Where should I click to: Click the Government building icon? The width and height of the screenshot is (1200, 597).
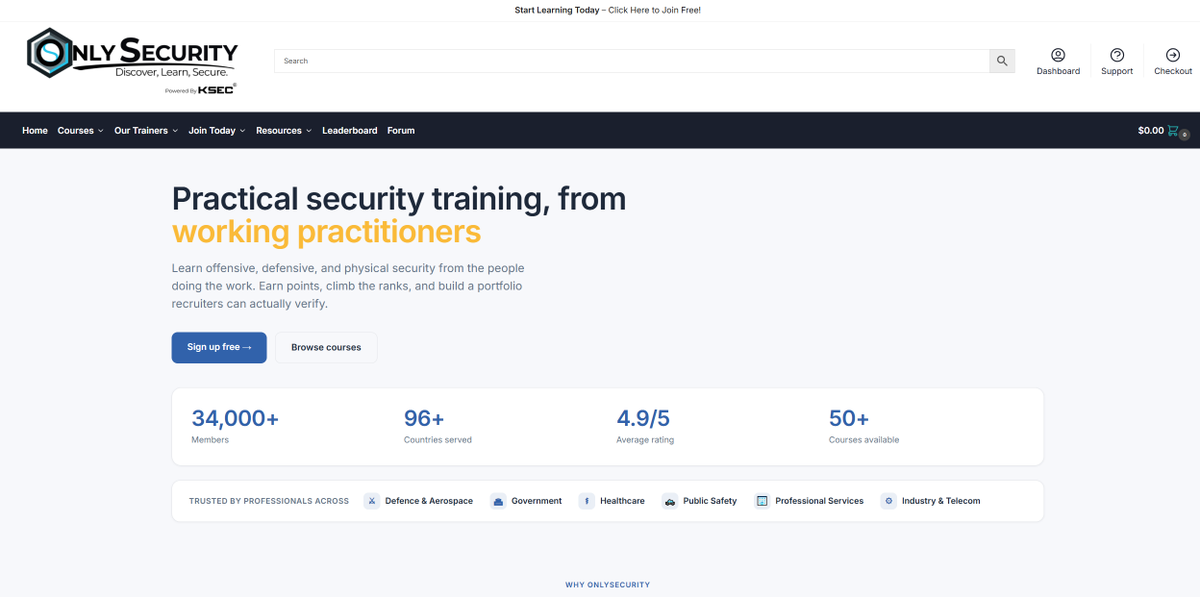point(498,501)
